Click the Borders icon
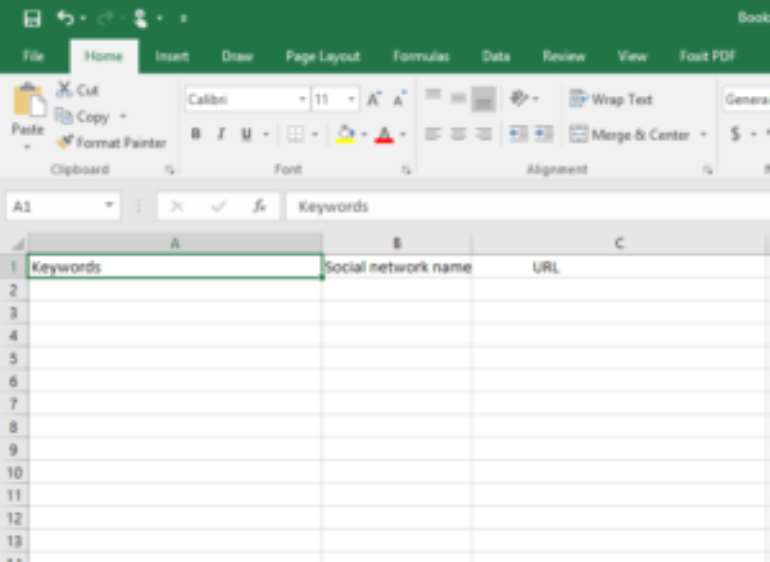Image resolution: width=770 pixels, height=562 pixels. 296,134
